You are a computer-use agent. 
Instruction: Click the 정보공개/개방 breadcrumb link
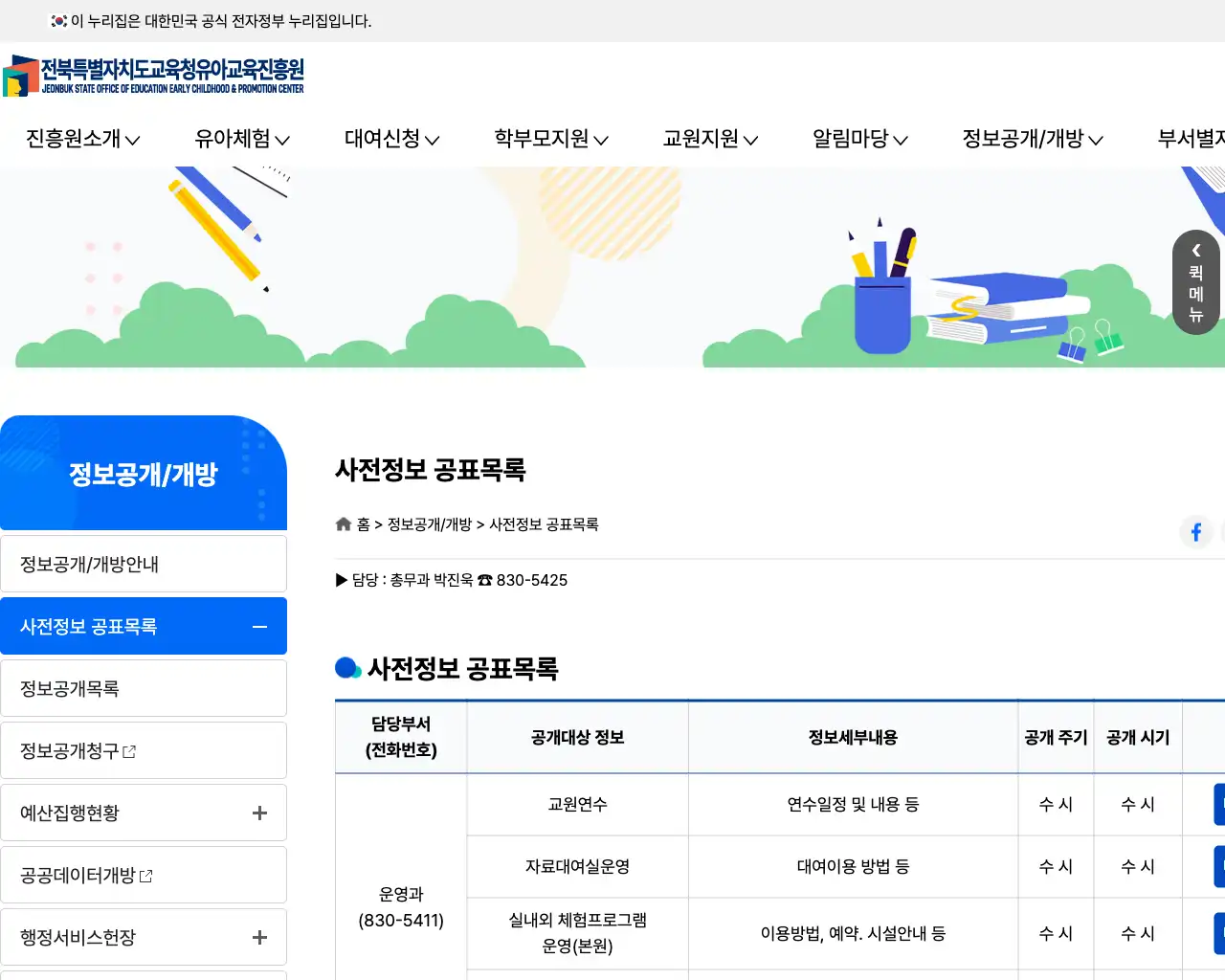(429, 524)
